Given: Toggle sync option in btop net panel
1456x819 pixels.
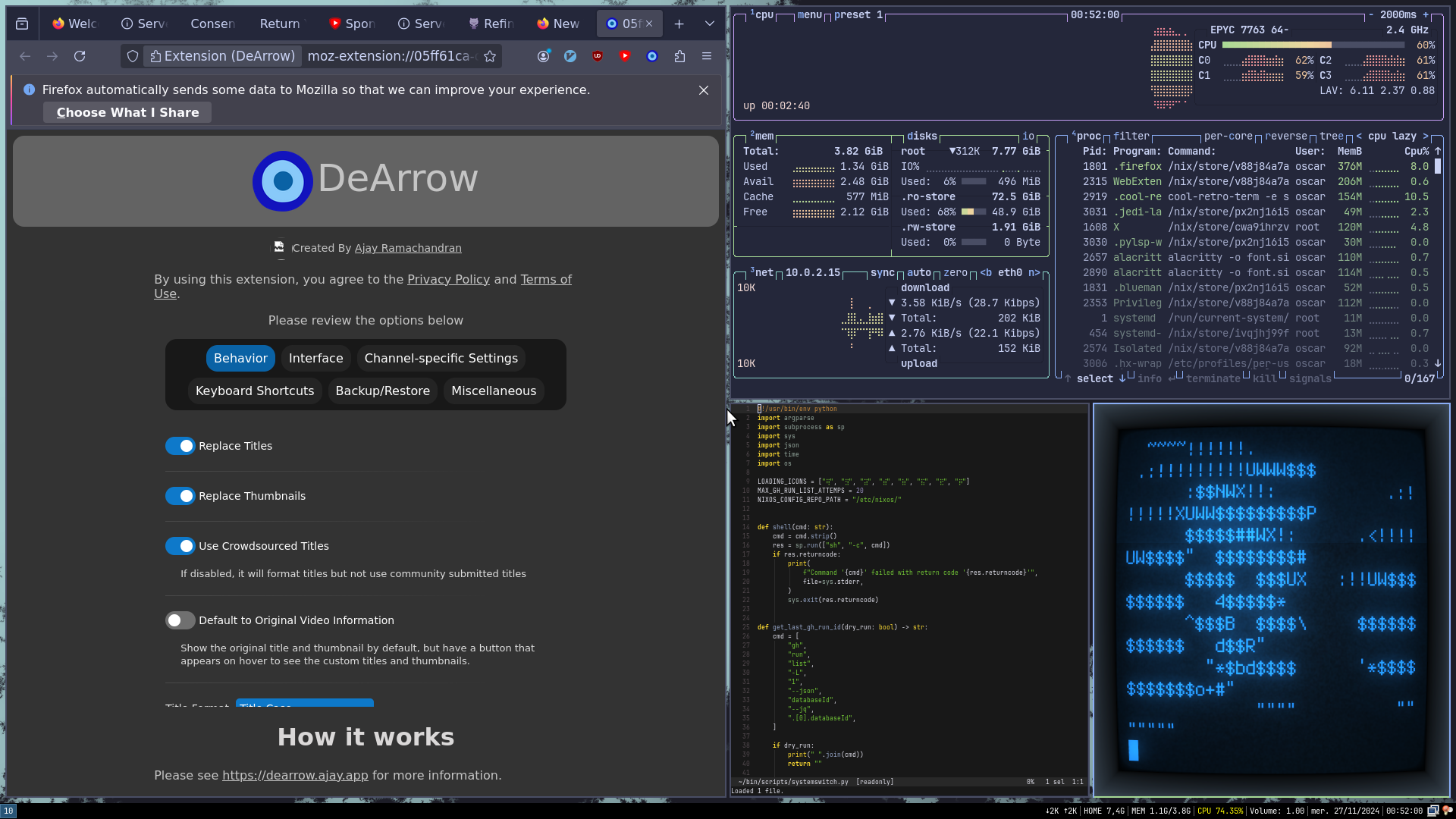Looking at the screenshot, I should point(882,273).
